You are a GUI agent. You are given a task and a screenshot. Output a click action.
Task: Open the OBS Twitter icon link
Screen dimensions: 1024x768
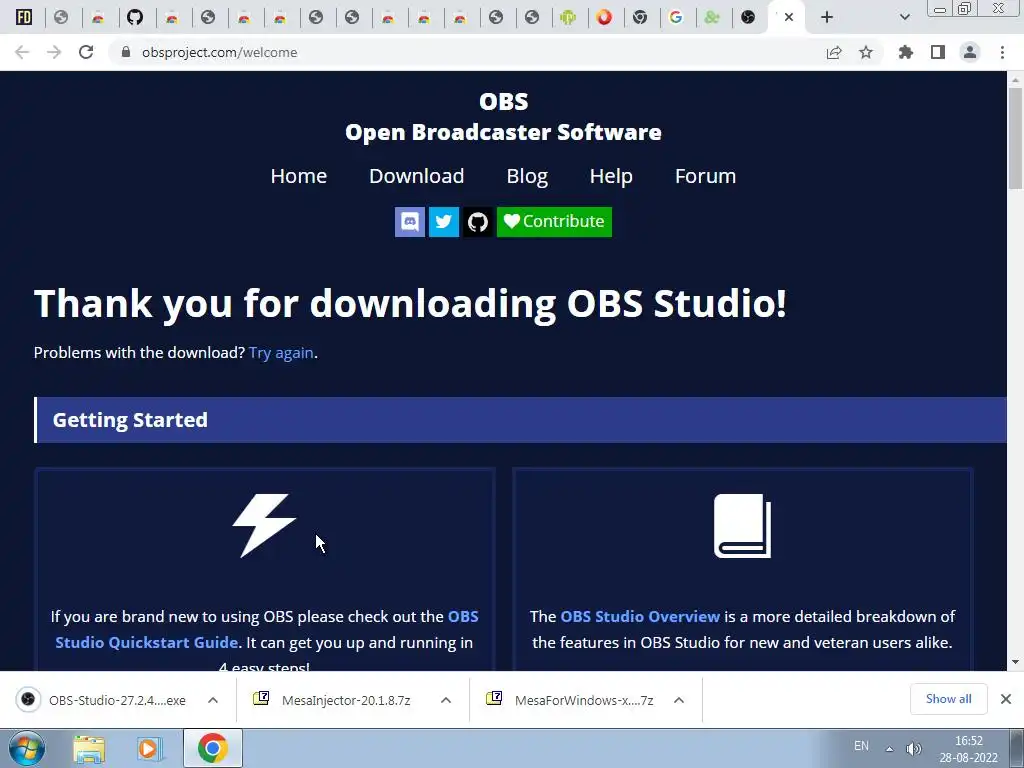click(x=443, y=222)
